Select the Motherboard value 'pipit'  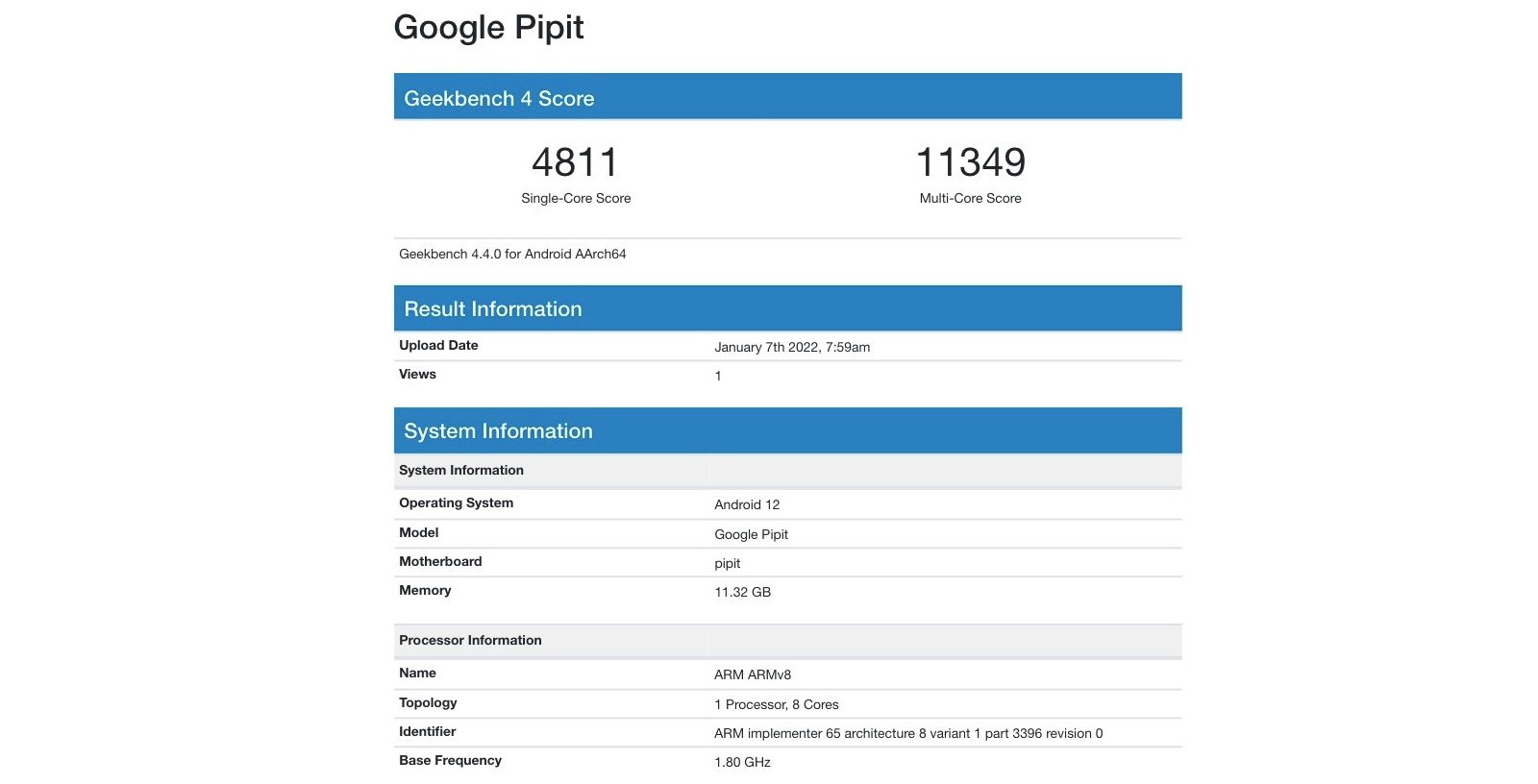(x=727, y=564)
